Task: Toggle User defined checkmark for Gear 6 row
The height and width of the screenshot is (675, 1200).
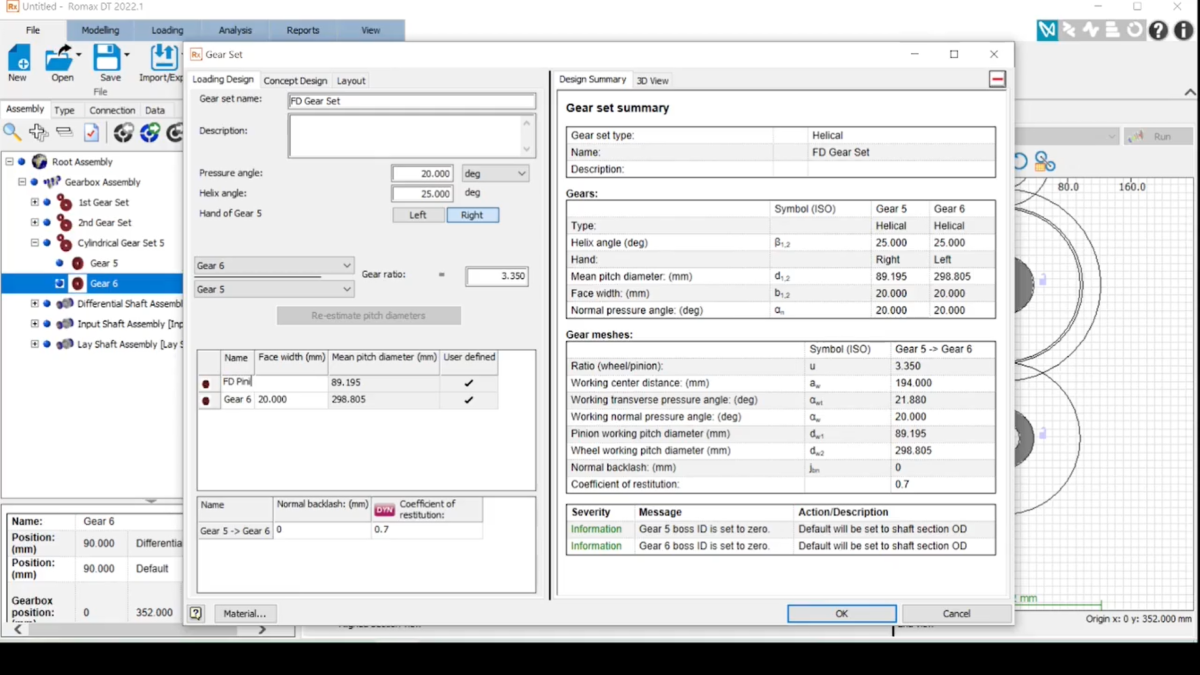Action: click(468, 400)
